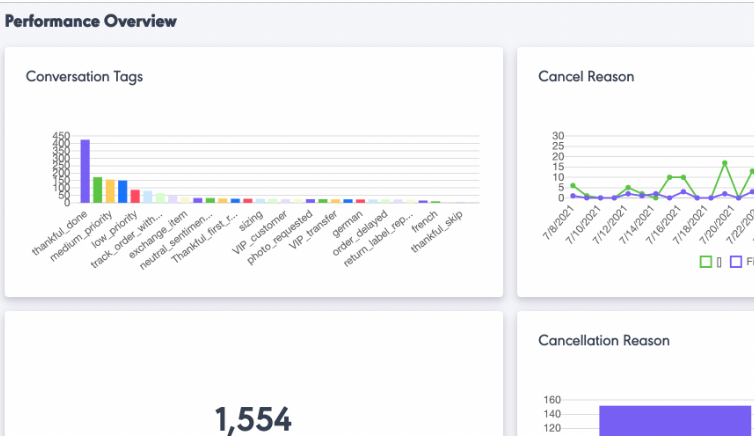Click the yellow third bar in Conversation Tags
Screen dimensions: 754x436
(110, 191)
